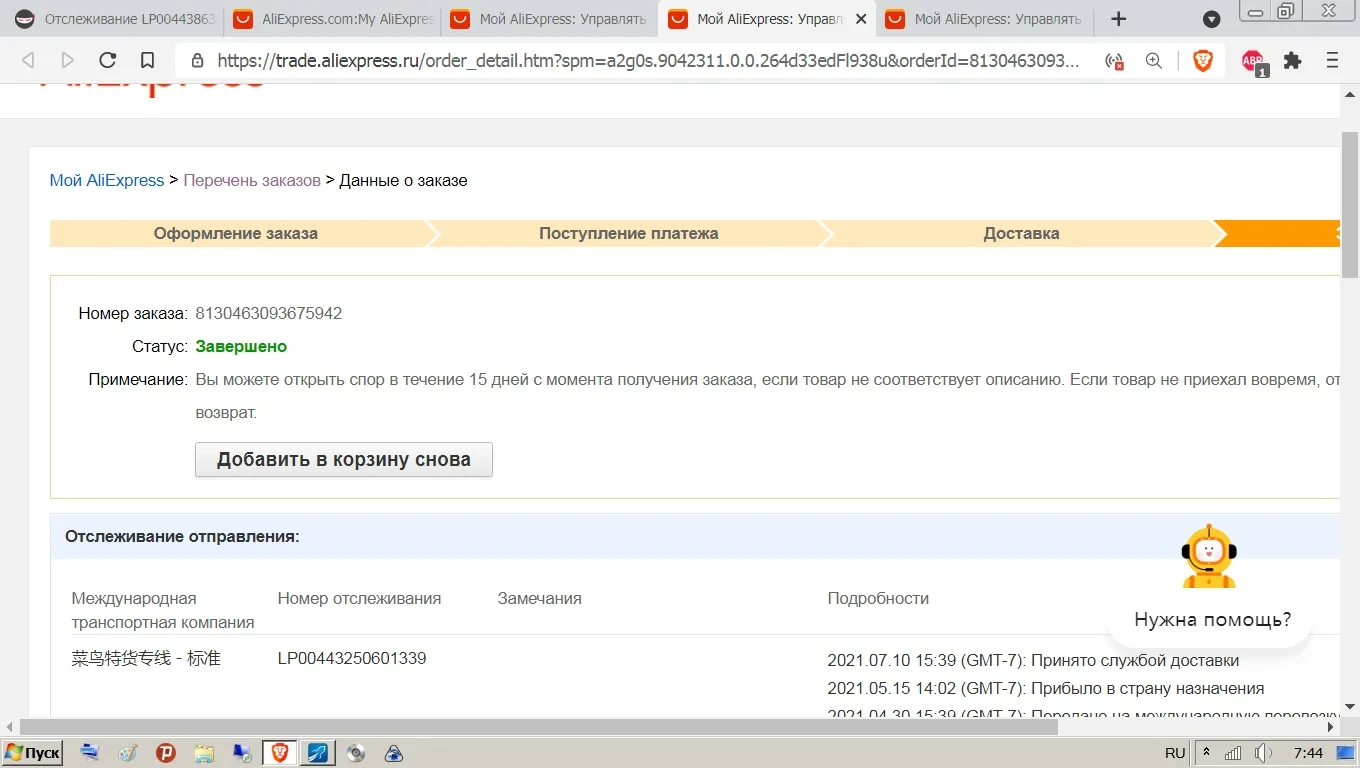Open the help assistant robot icon
1360x768 pixels.
point(1208,557)
